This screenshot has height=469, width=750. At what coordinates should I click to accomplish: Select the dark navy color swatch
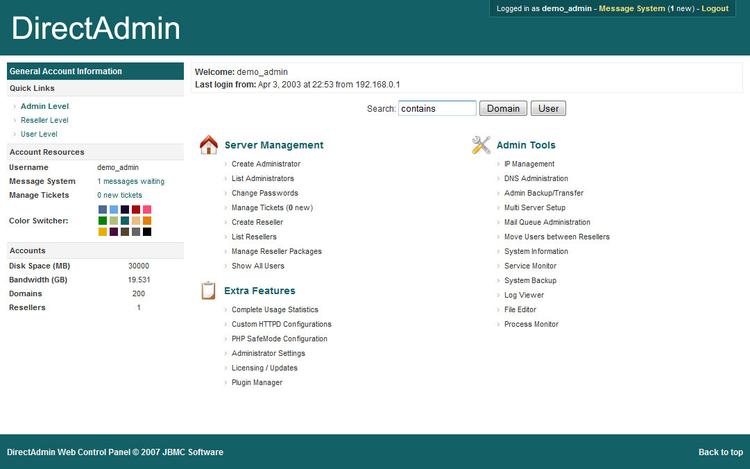pyautogui.click(x=125, y=209)
